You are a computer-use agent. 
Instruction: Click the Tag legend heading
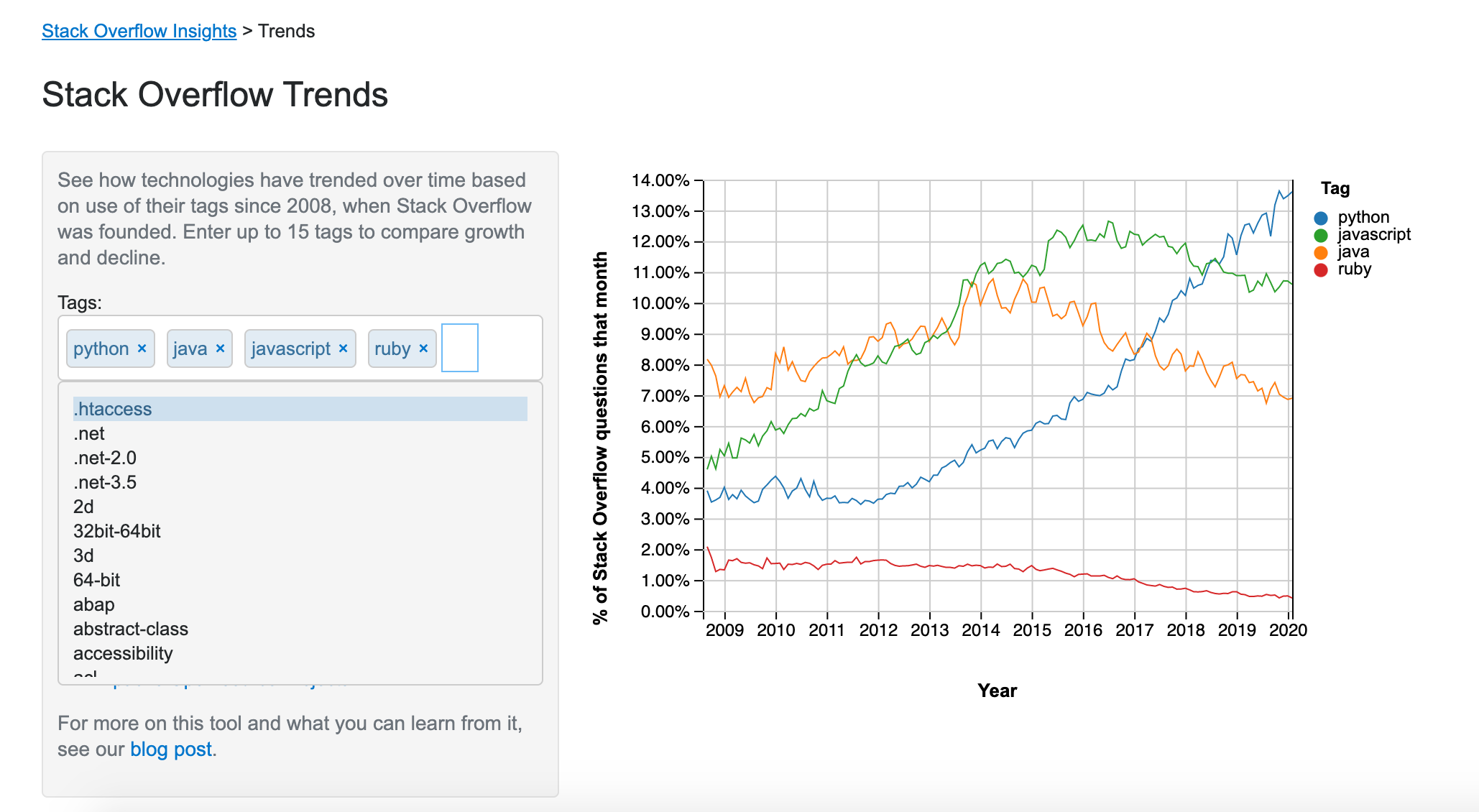[x=1335, y=188]
